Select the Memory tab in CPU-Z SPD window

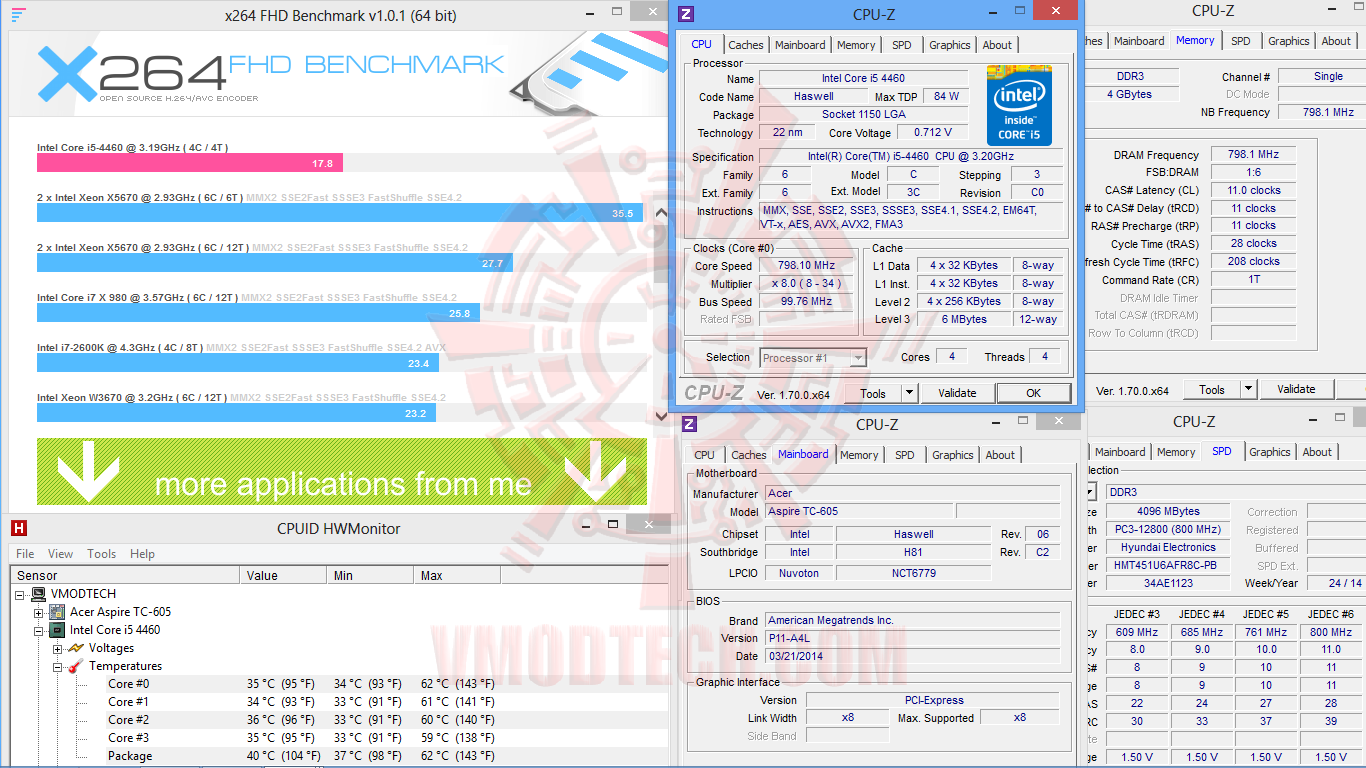(1176, 452)
